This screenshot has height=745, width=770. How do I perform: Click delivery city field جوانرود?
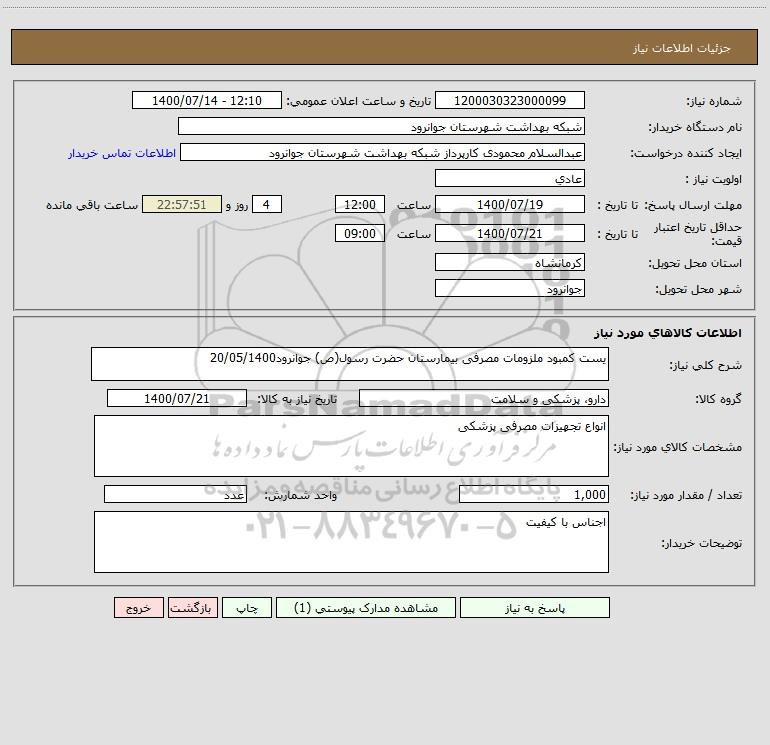coord(510,288)
